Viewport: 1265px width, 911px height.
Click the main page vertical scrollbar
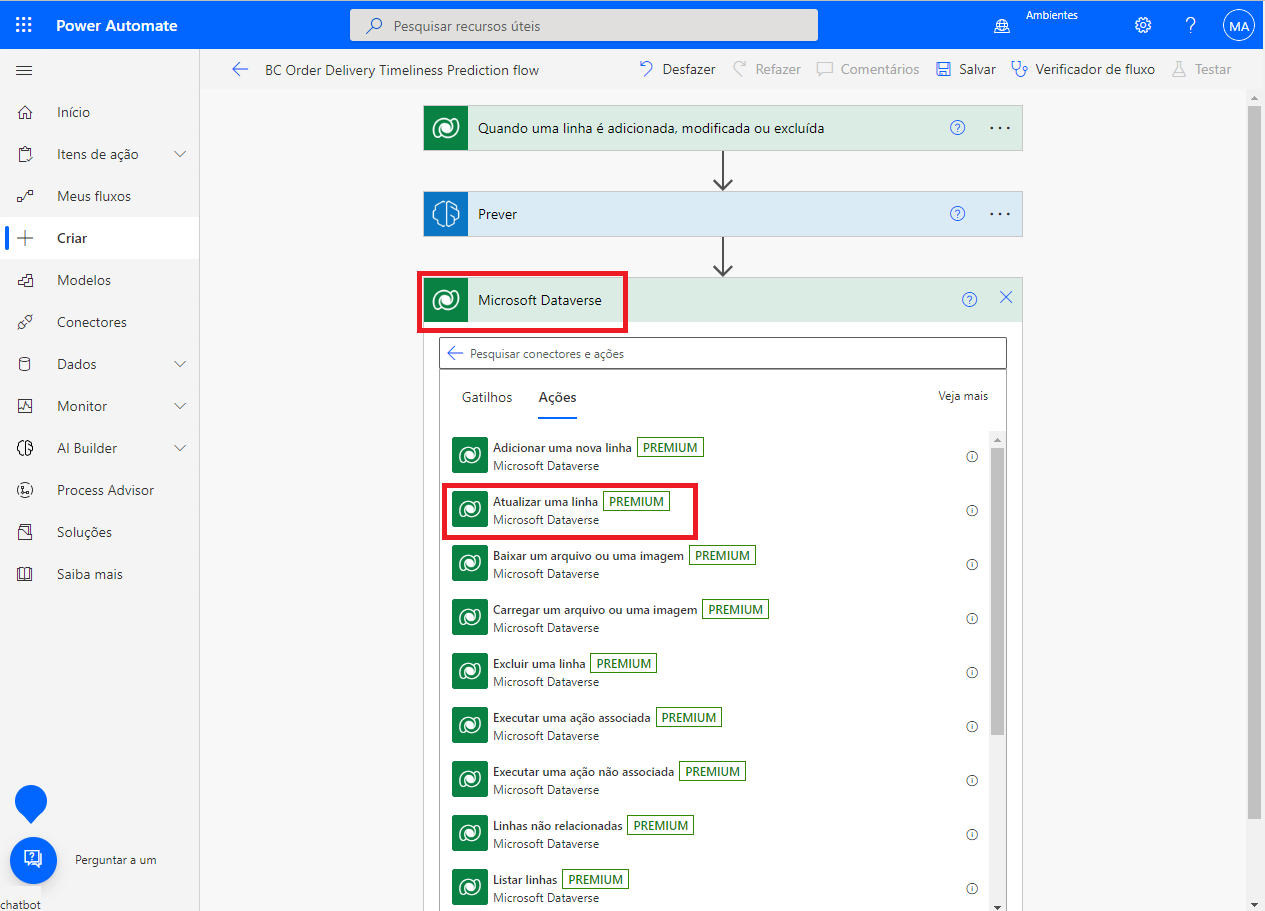(x=1256, y=462)
